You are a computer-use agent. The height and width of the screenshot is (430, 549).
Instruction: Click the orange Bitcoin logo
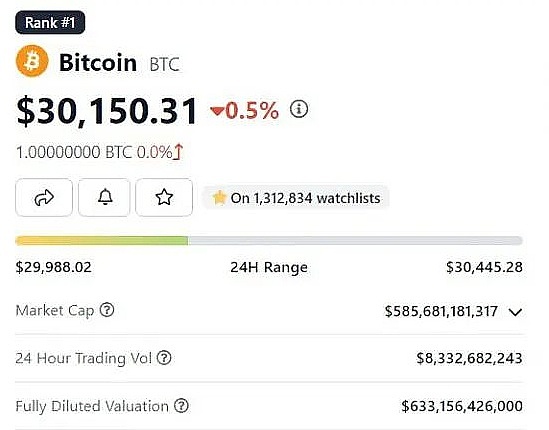pos(32,61)
